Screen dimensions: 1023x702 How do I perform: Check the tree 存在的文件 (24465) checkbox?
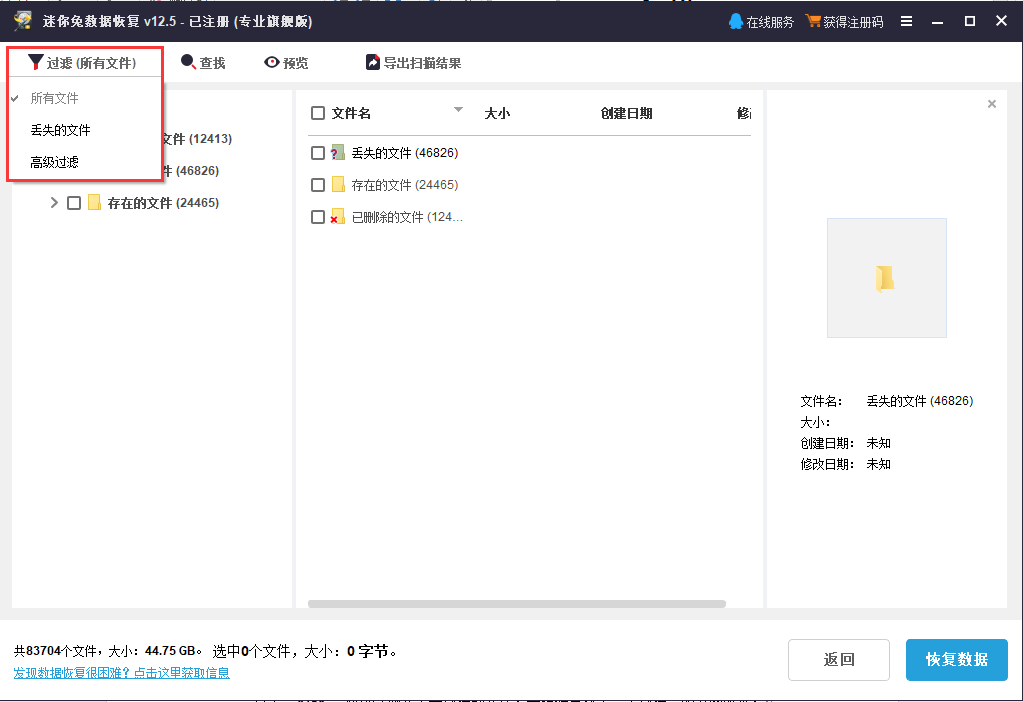(x=74, y=203)
